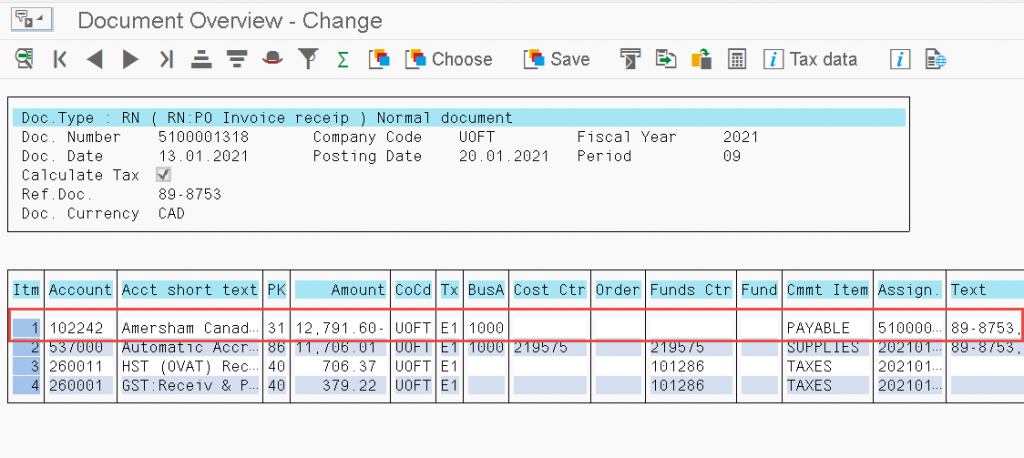The height and width of the screenshot is (458, 1024).
Task: Select the Amersham Canada account text cell
Action: 189,327
